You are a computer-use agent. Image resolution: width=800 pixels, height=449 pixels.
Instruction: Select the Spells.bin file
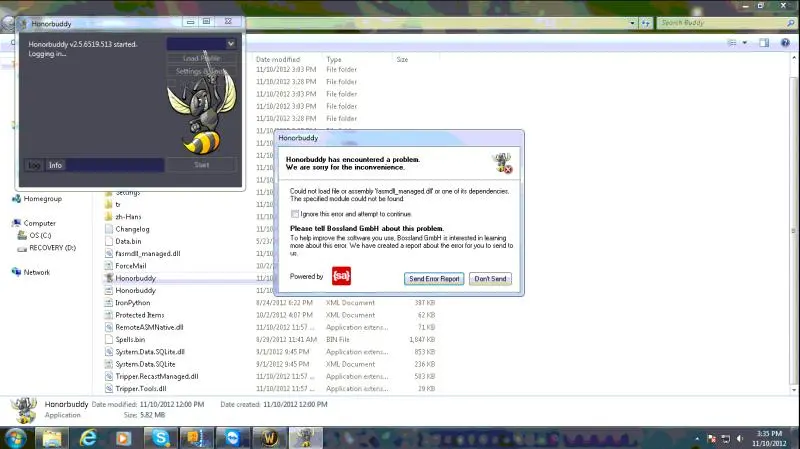coord(130,339)
